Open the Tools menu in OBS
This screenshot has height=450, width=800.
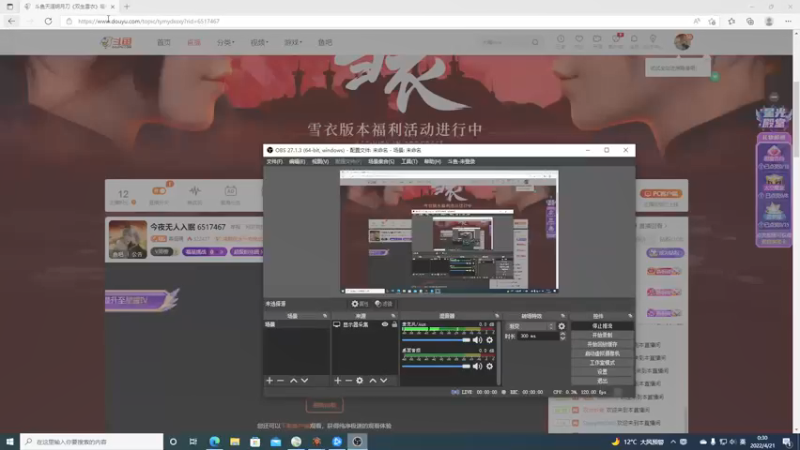(x=409, y=162)
